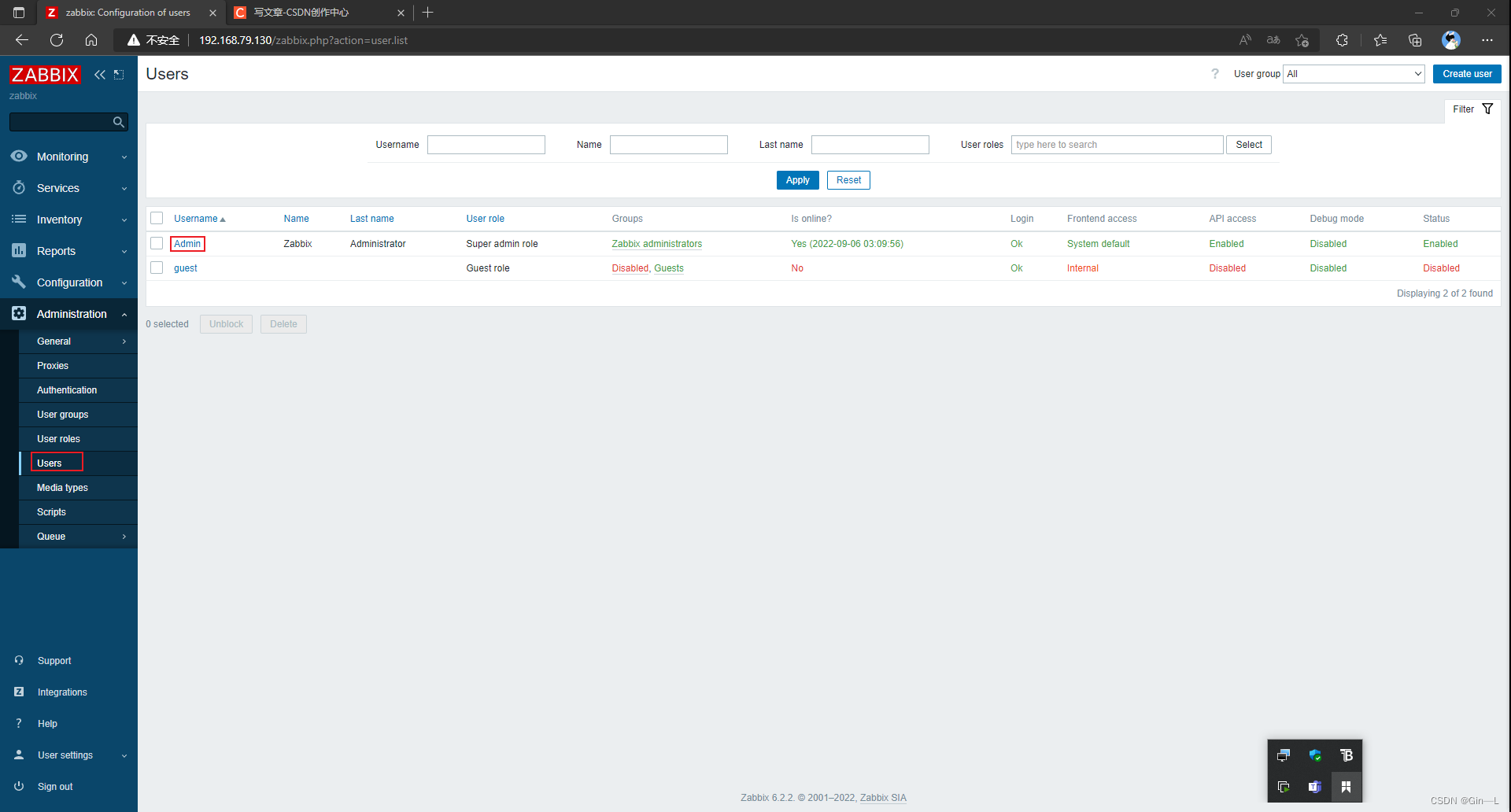Check the Admin user row checkbox
This screenshot has width=1511, height=812.
[157, 243]
